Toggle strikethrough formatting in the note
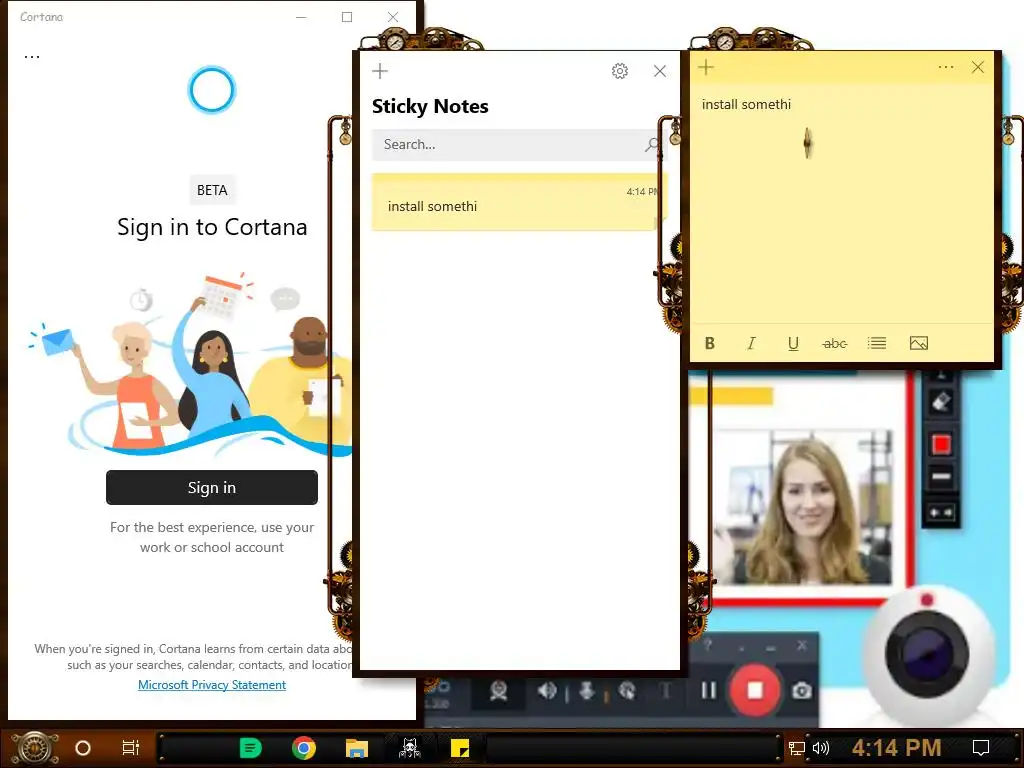The height and width of the screenshot is (768, 1024). [x=835, y=344]
